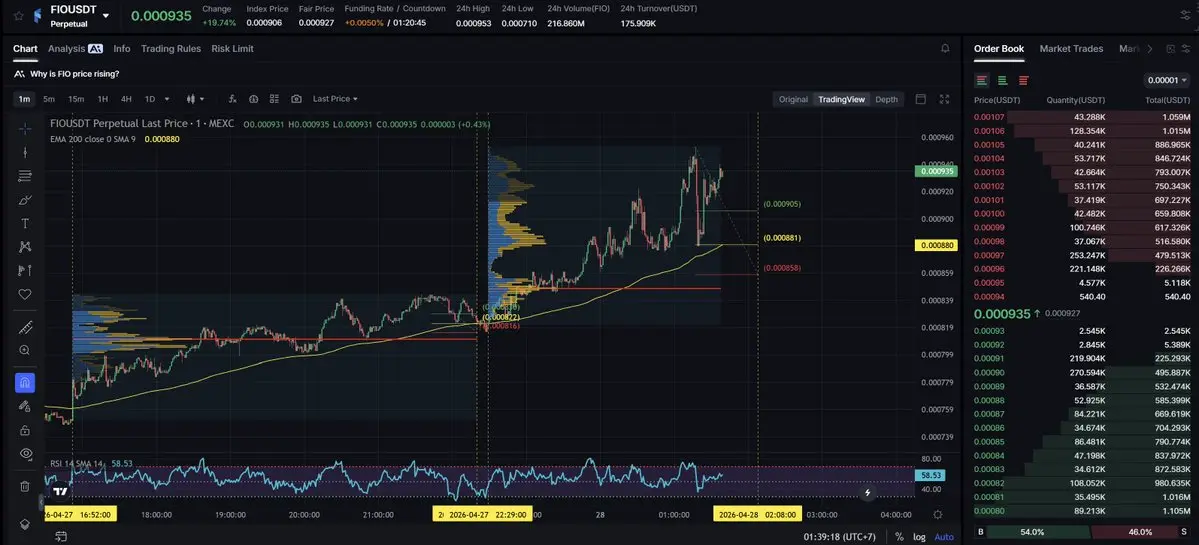
Task: Open the FIOUSDT pair selector dropdown
Action: 106,15
